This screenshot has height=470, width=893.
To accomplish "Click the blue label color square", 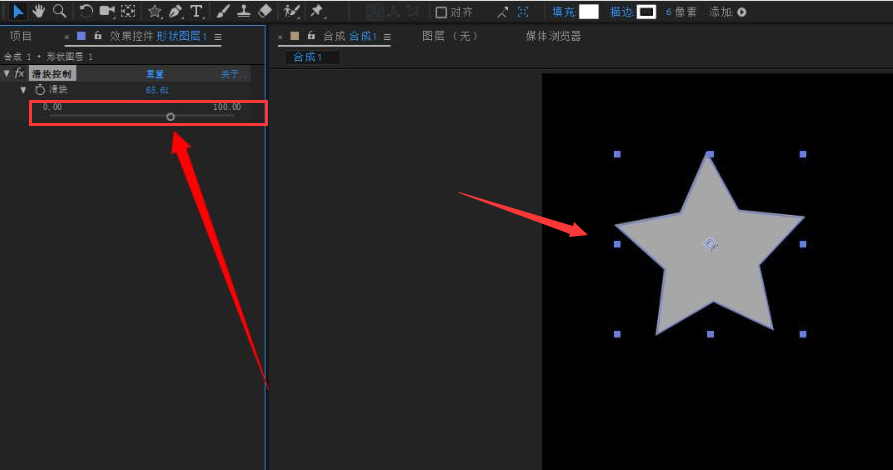I will pos(81,36).
